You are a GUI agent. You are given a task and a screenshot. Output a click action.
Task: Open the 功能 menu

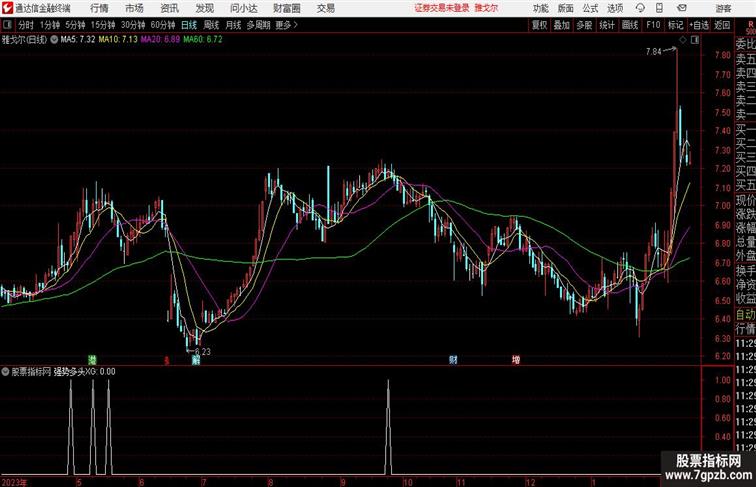pyautogui.click(x=540, y=8)
